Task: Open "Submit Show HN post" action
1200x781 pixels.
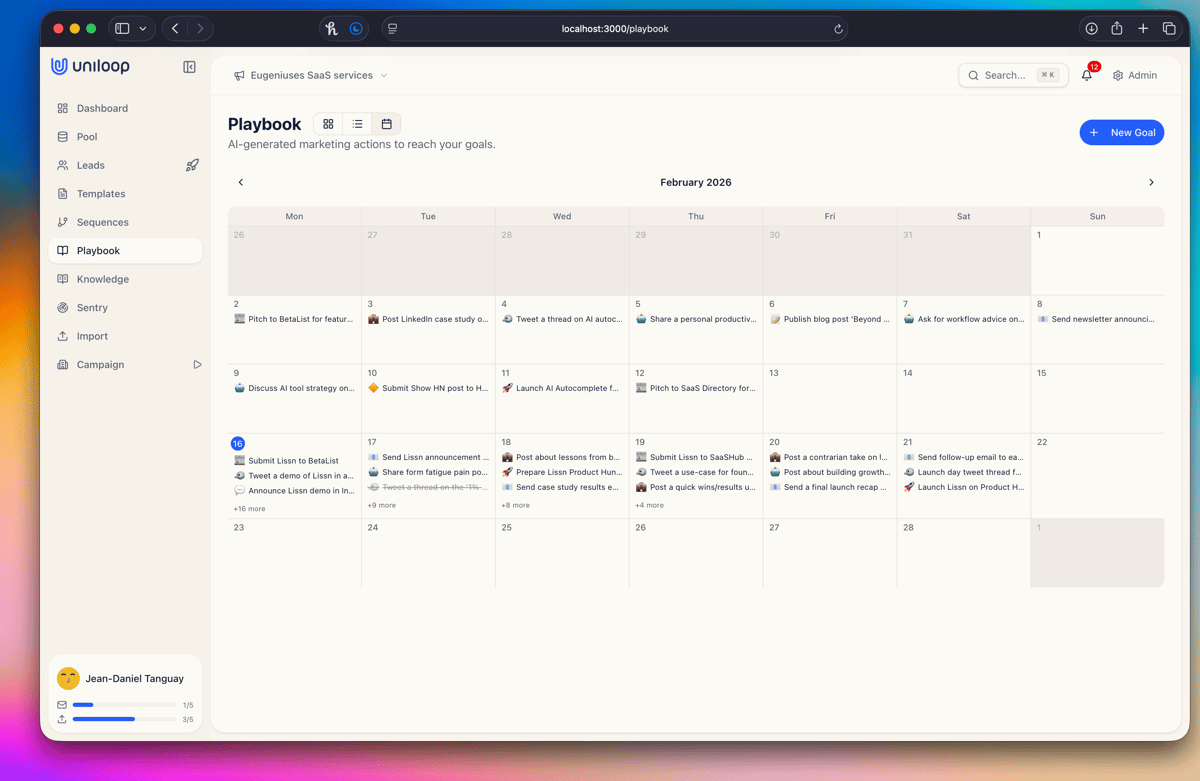Action: click(x=428, y=388)
